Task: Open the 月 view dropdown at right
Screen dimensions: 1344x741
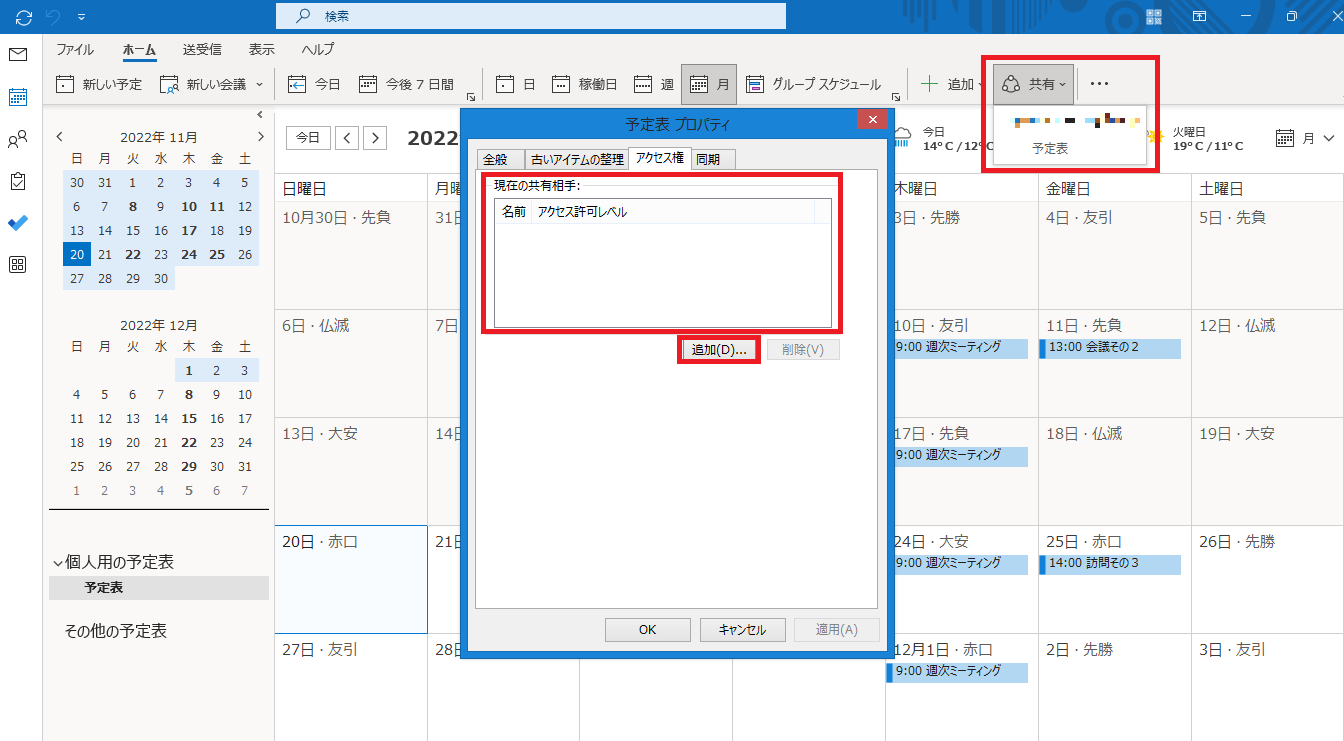Action: click(x=1306, y=139)
